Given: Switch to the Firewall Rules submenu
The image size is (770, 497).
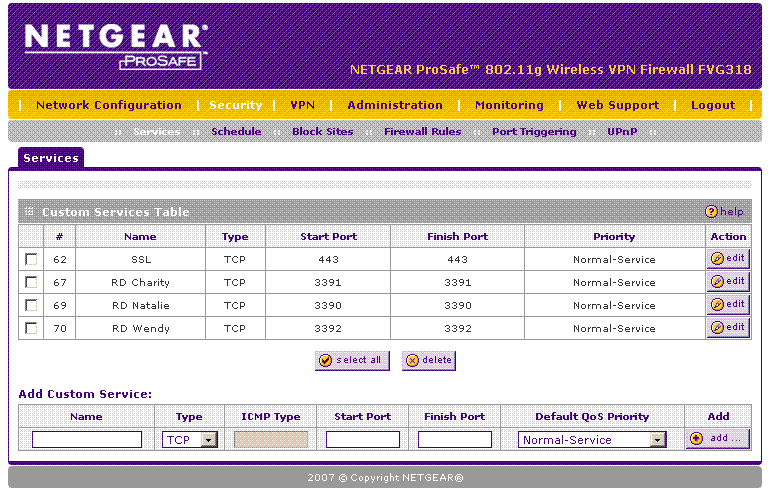Looking at the screenshot, I should (422, 132).
